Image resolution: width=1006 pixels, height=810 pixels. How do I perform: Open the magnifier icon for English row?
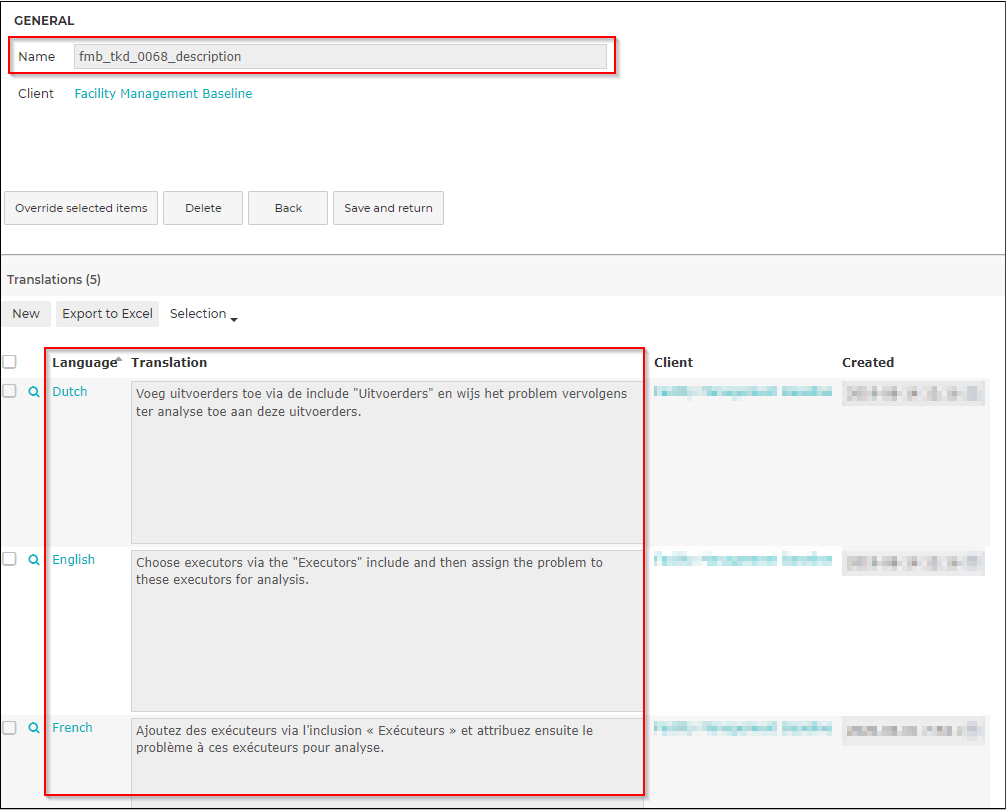[34, 560]
